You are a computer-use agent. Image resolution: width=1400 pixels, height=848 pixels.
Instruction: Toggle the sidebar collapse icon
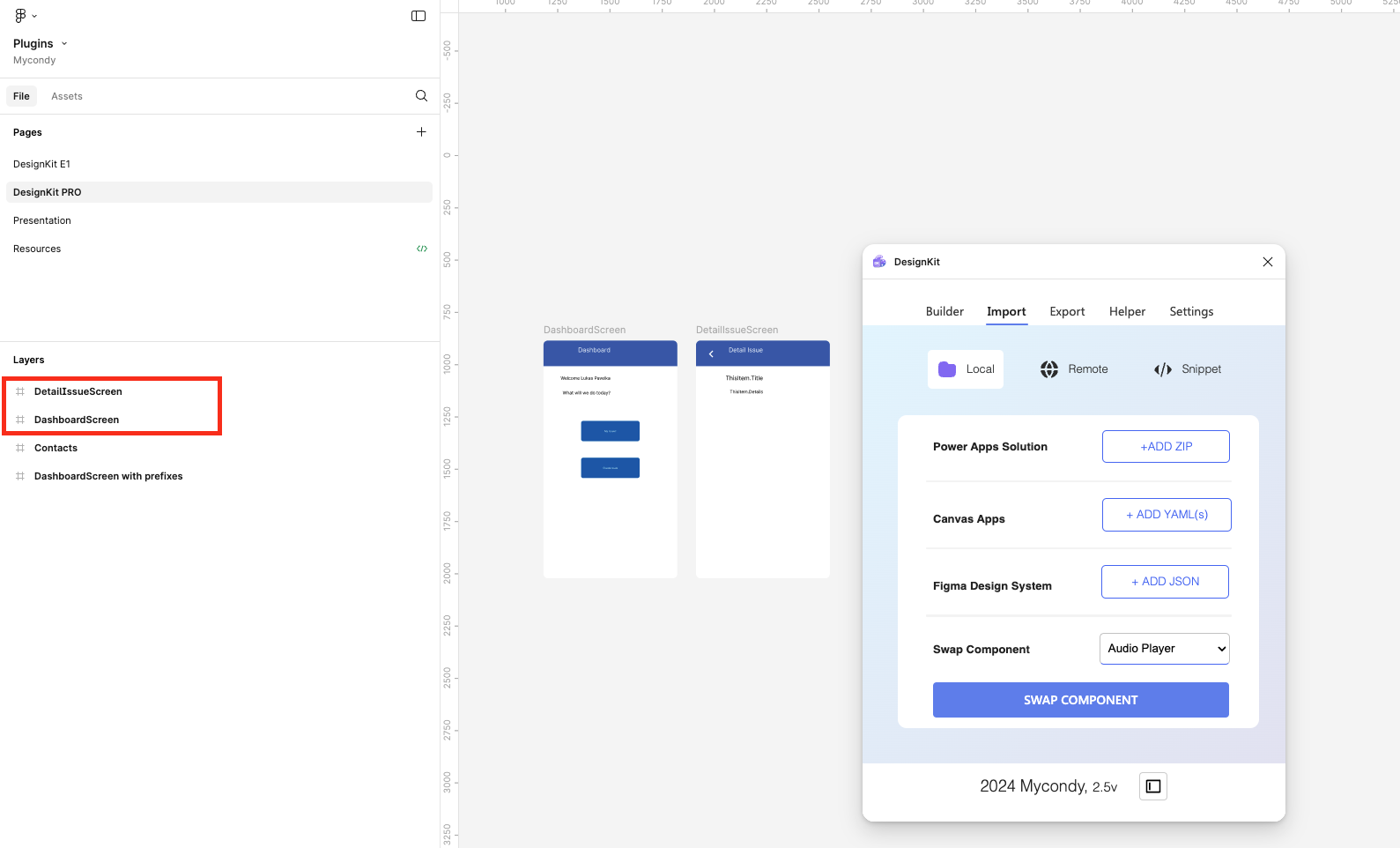pos(419,16)
